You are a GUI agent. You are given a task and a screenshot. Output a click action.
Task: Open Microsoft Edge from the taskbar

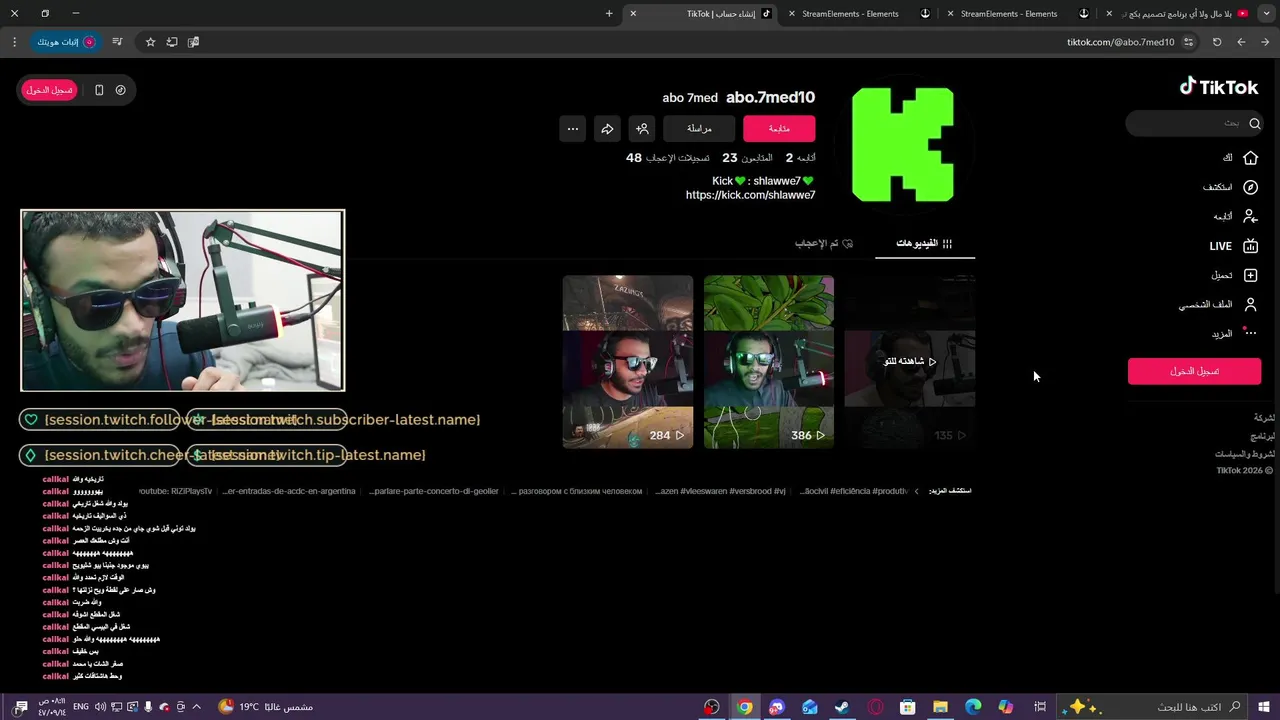click(973, 707)
